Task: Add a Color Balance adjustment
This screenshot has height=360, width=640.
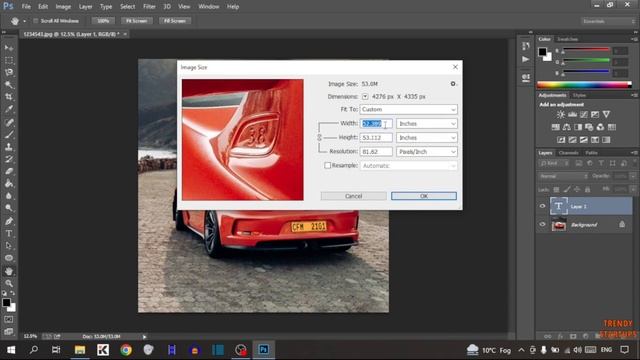Action: [x=567, y=127]
